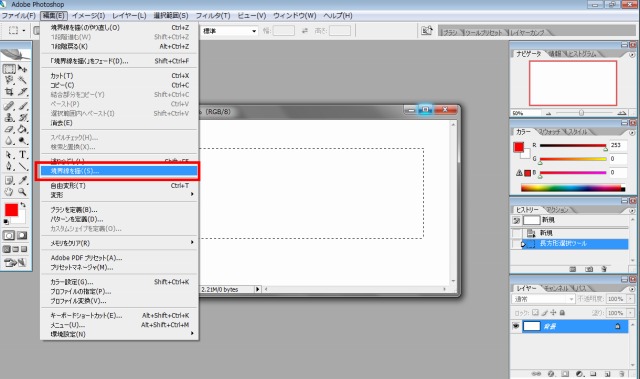Select the Notes tool
The height and width of the screenshot is (379, 640).
point(9,180)
